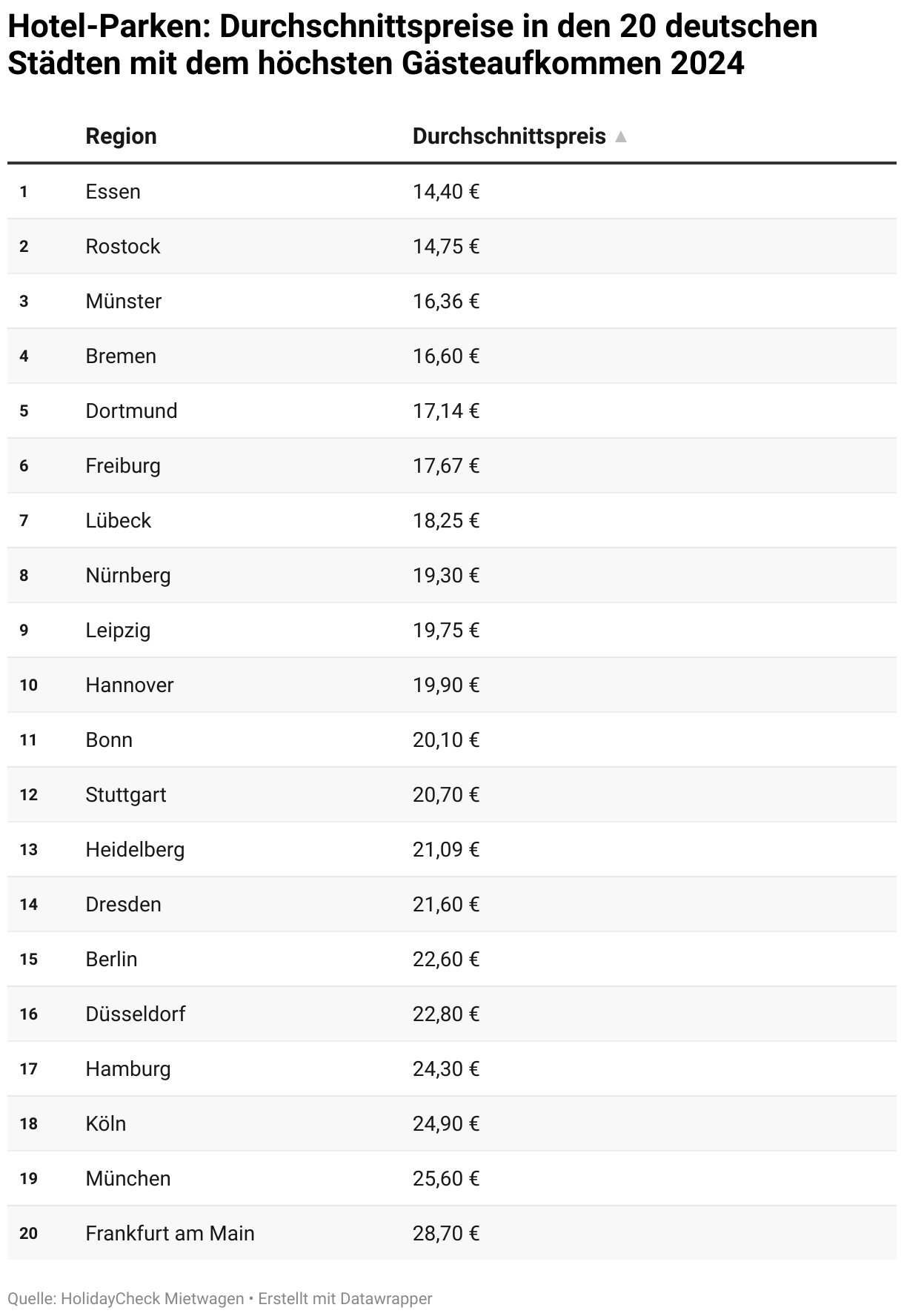Click the Münster city name
This screenshot has width=904, height=1316.
tap(123, 302)
